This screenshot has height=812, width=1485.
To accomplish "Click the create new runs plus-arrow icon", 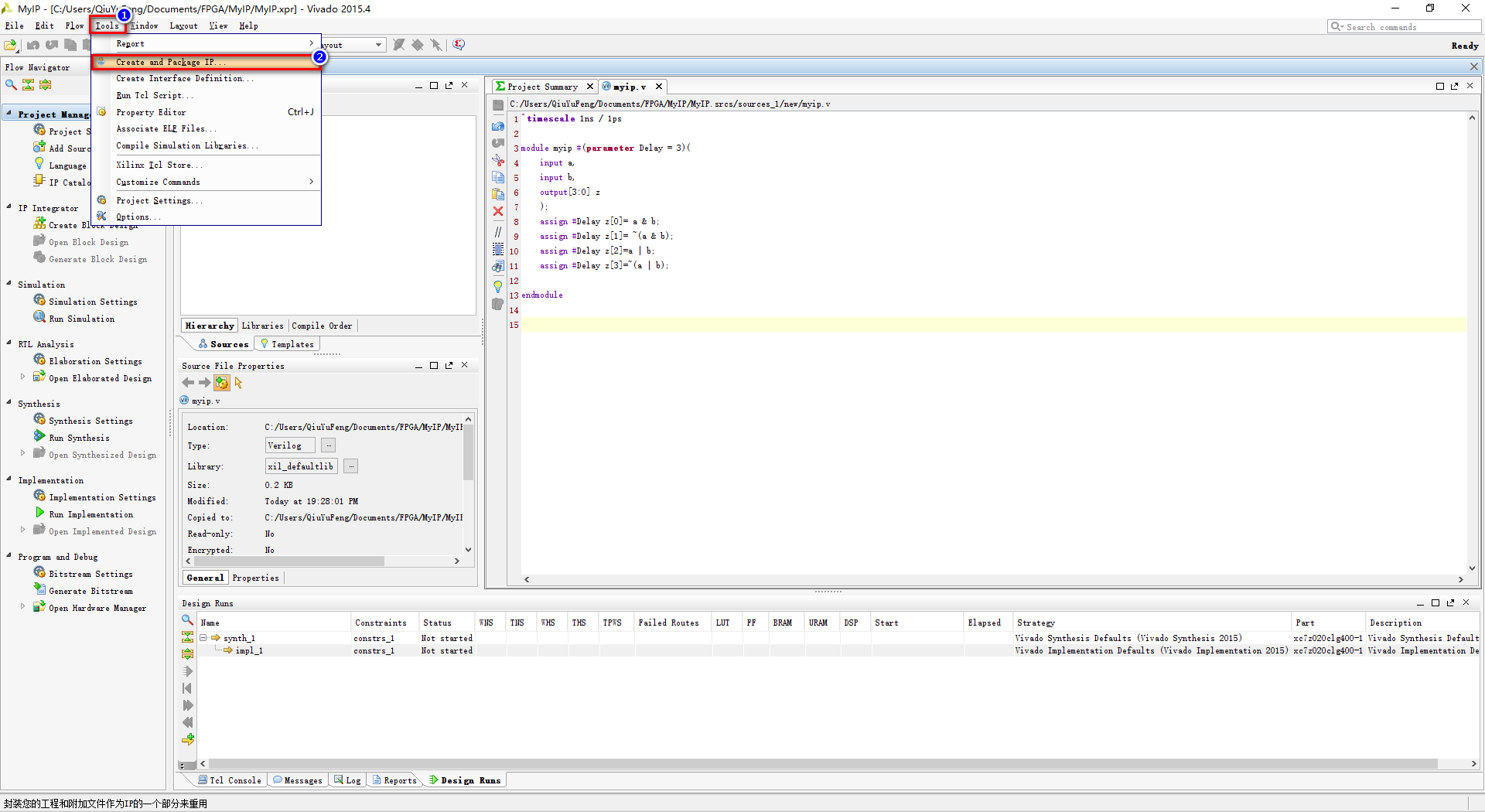I will 187,740.
